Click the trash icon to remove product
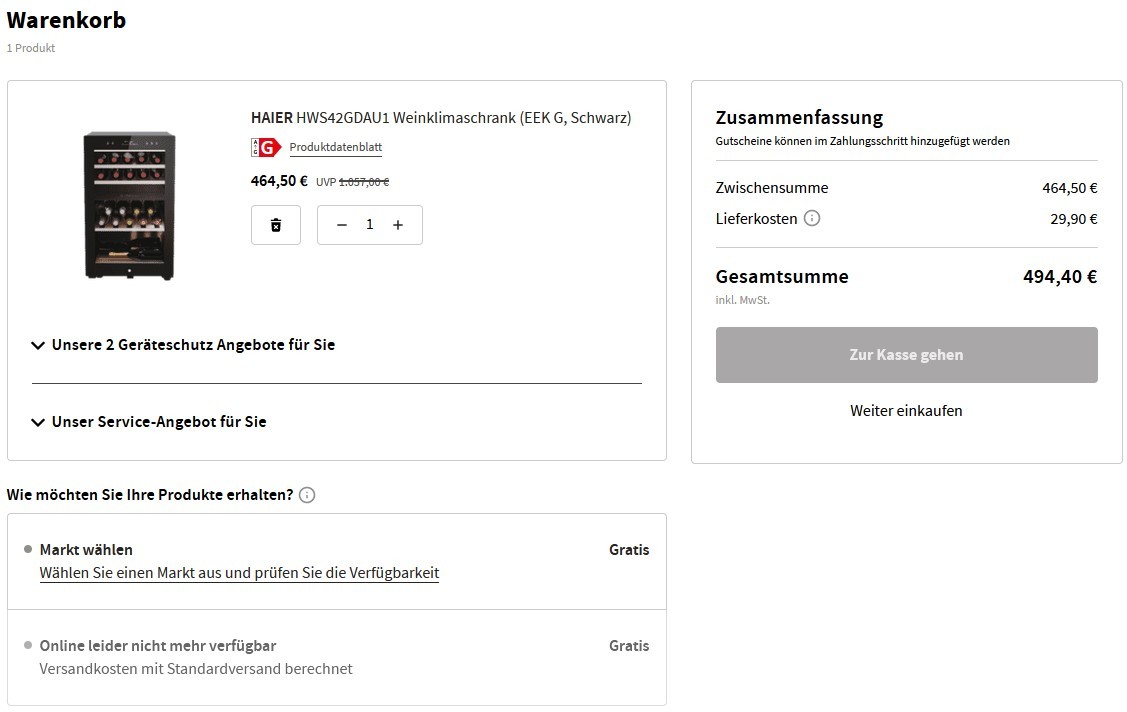The image size is (1127, 712). (275, 225)
